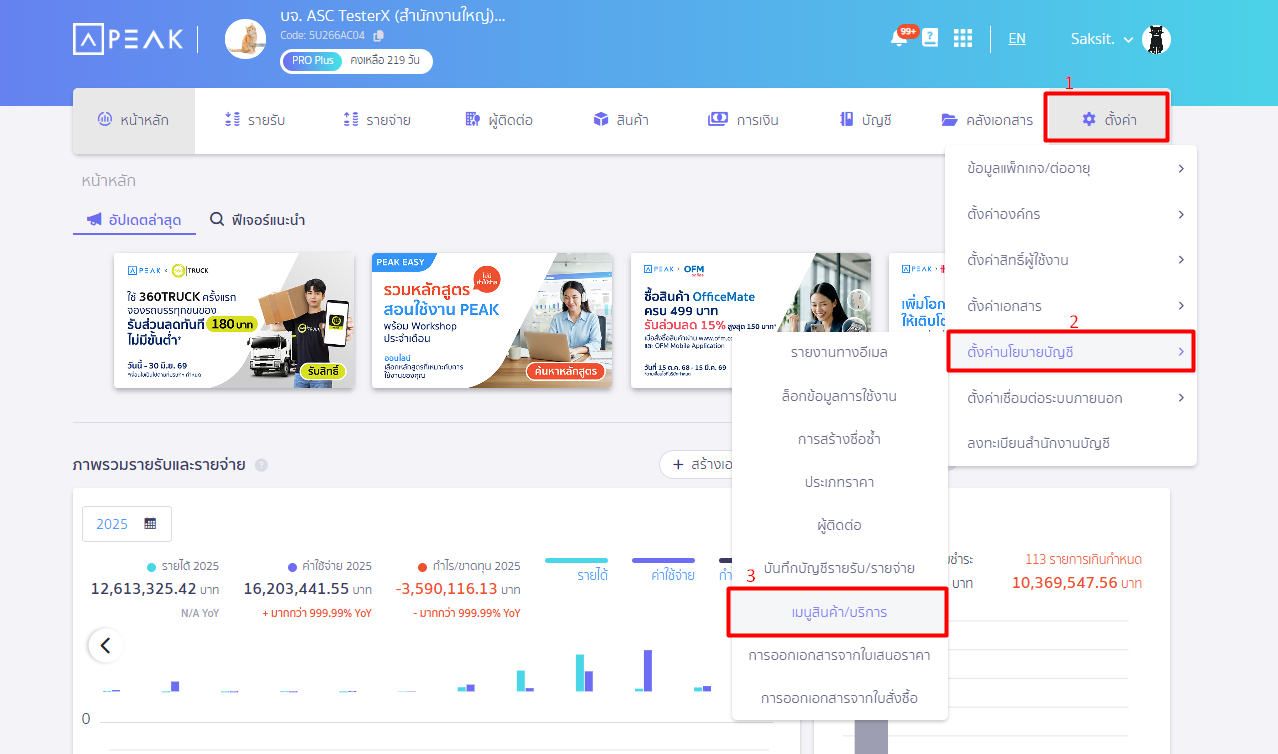Screen dimensions: 1278x754
Task: Click the notification bell icon
Action: coord(898,39)
